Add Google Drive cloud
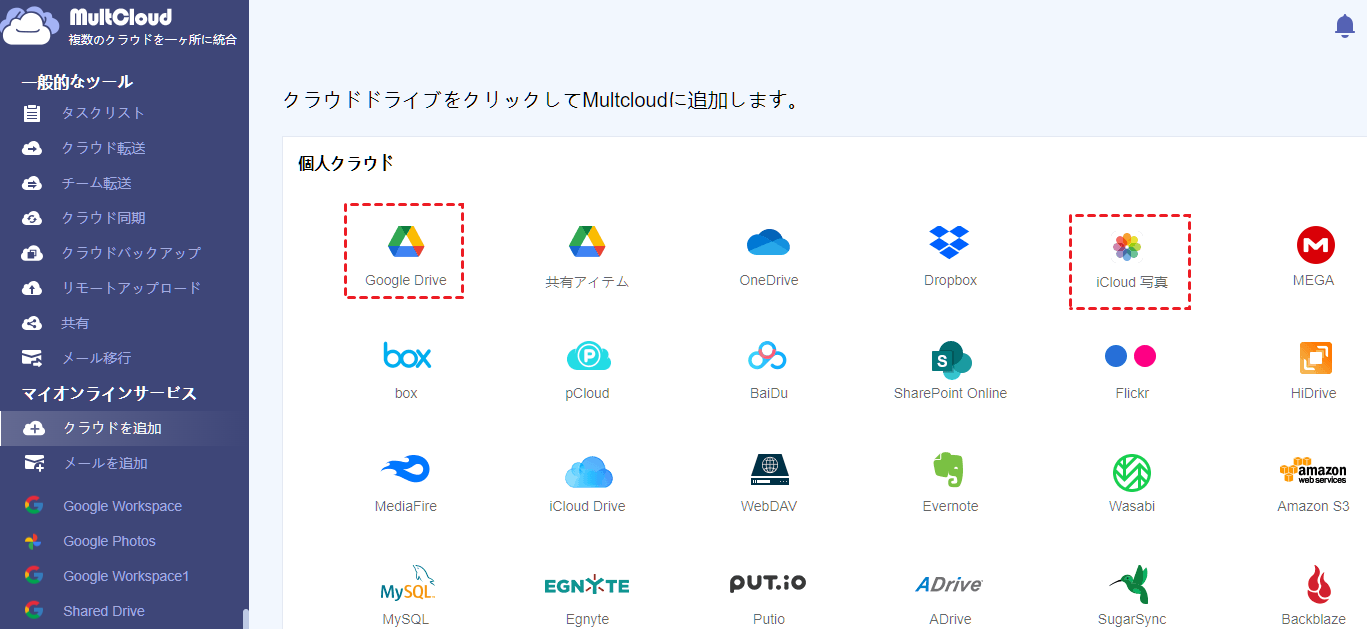Screen dimensions: 1367x629 pos(406,255)
